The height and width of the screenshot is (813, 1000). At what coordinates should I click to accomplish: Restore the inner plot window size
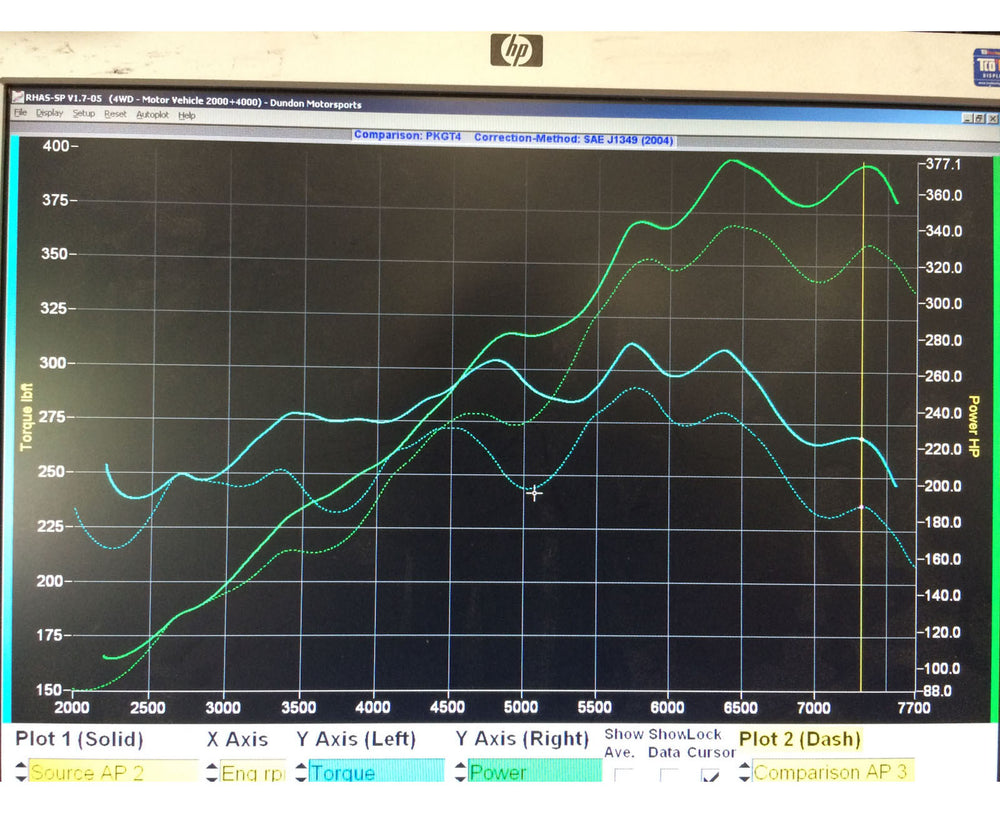point(978,118)
